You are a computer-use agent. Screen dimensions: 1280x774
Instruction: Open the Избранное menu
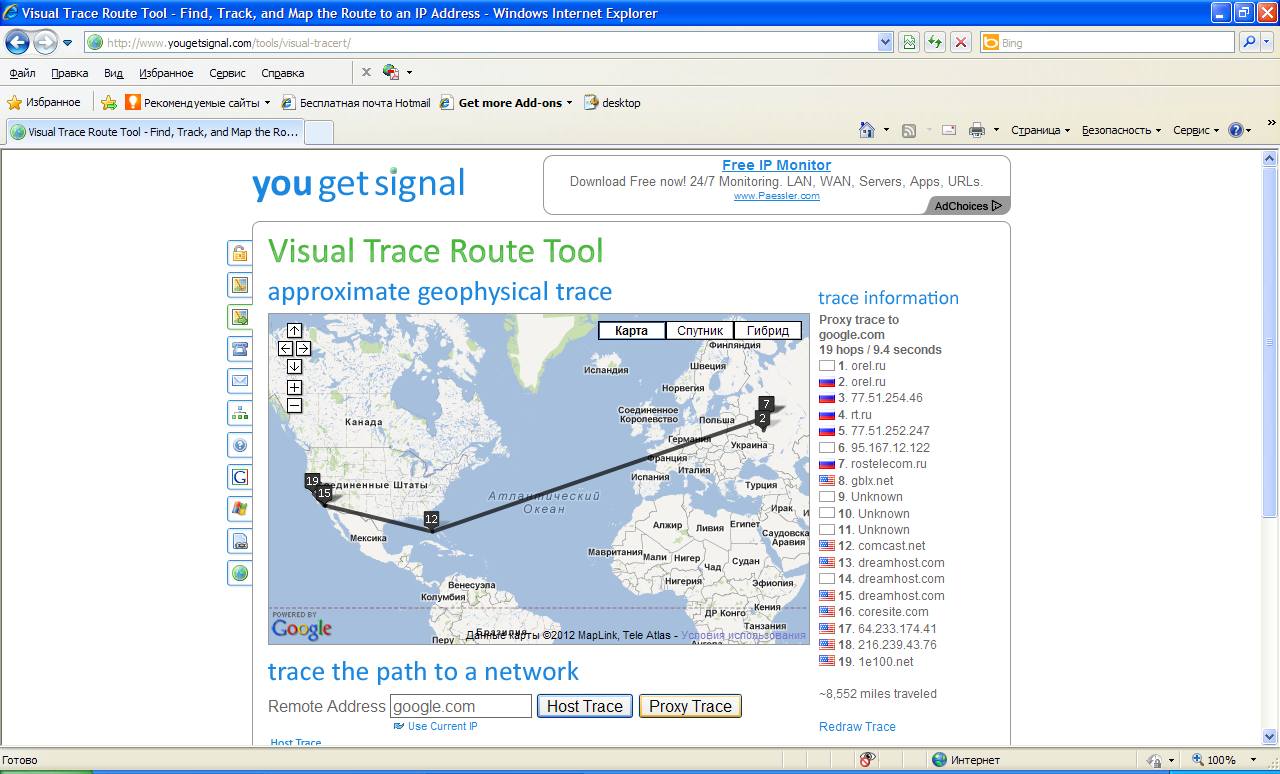pyautogui.click(x=166, y=73)
